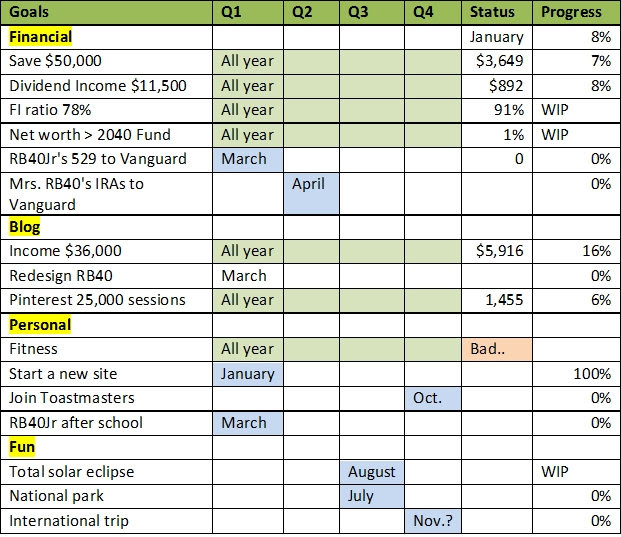Click the 100% progress cell
Viewport: 621px width, 537px height.
tap(577, 374)
